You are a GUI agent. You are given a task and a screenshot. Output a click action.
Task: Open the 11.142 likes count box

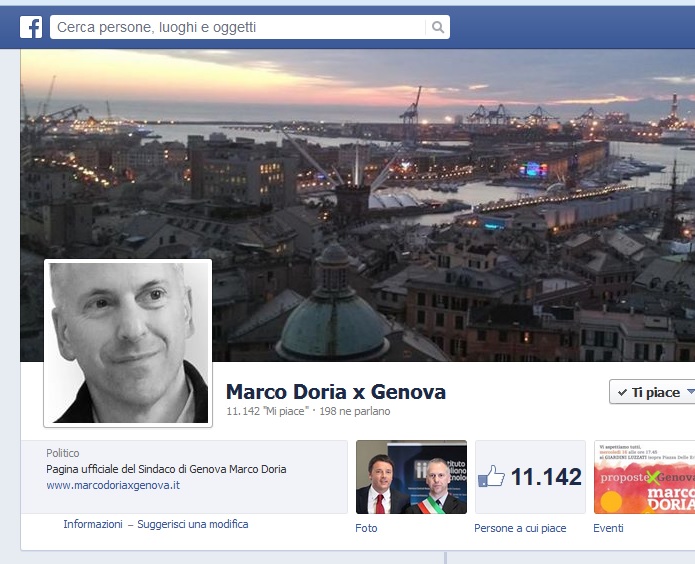(531, 477)
